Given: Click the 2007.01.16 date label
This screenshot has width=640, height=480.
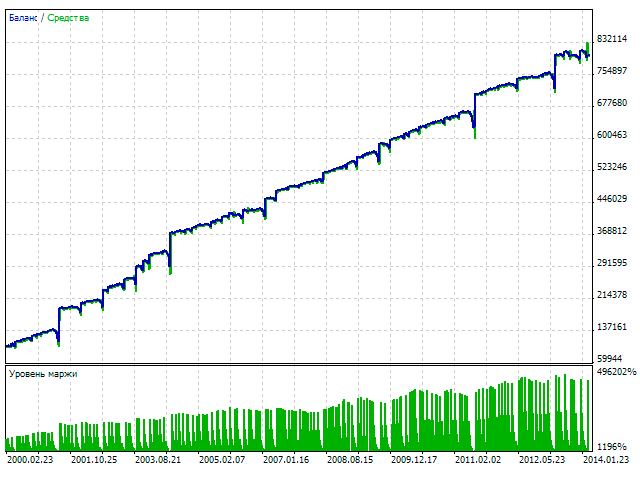Looking at the screenshot, I should pyautogui.click(x=286, y=460).
